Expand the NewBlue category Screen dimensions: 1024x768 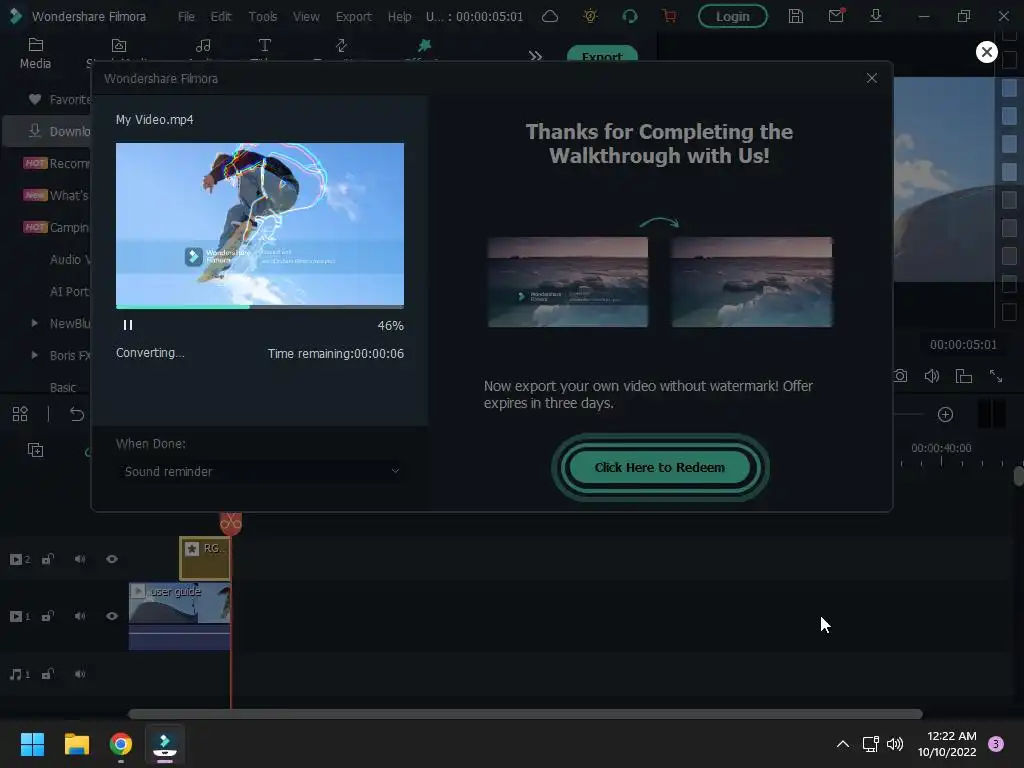[x=35, y=323]
